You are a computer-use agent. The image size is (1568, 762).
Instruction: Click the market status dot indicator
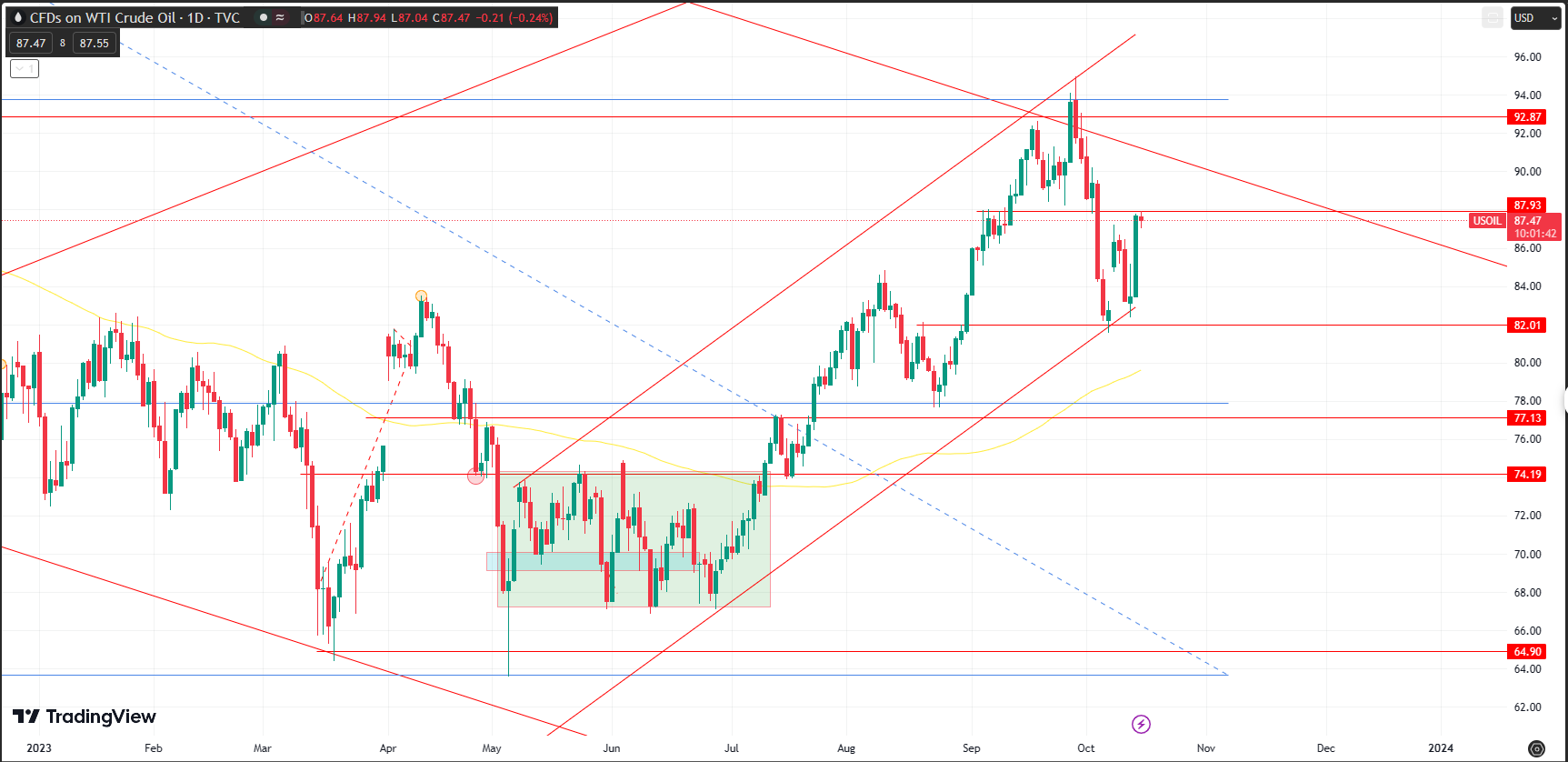pyautogui.click(x=264, y=17)
